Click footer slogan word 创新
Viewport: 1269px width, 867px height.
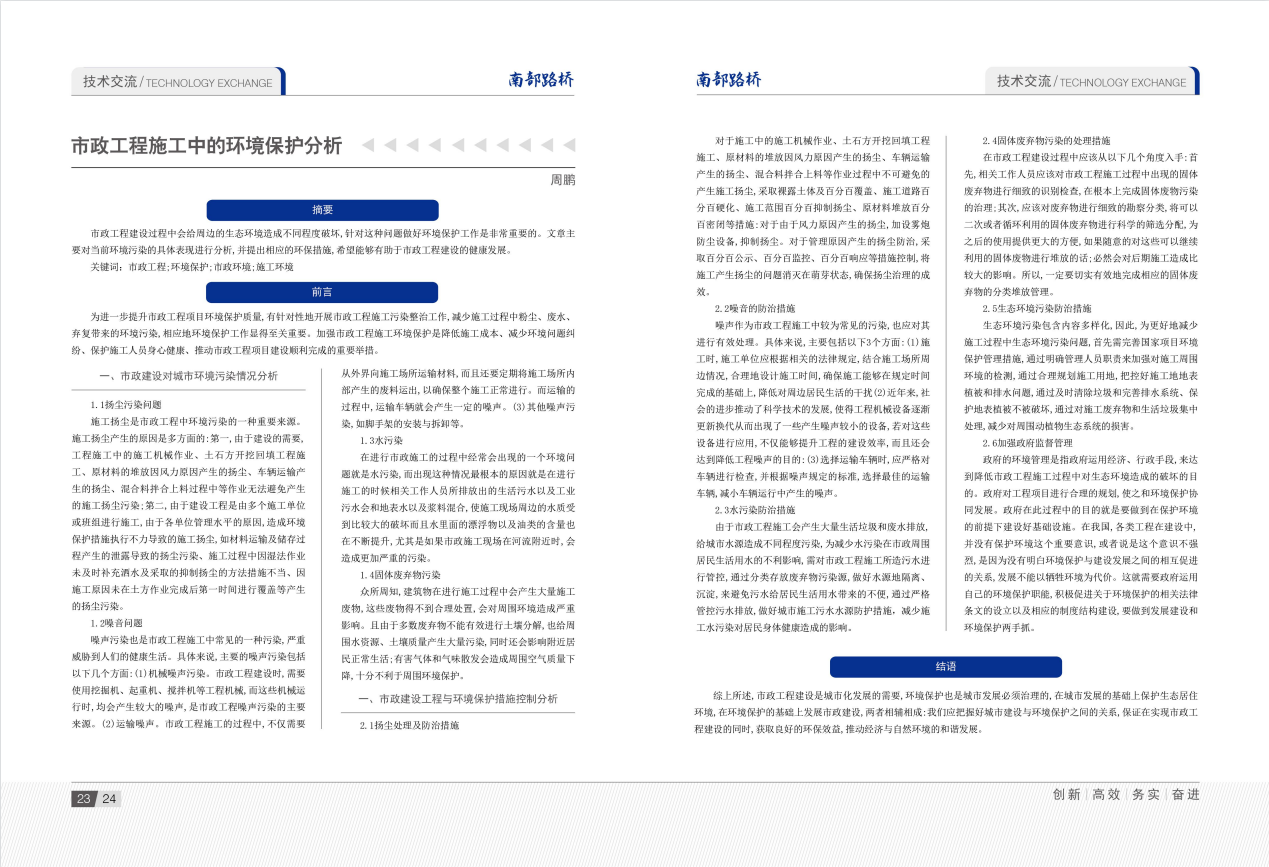1067,795
